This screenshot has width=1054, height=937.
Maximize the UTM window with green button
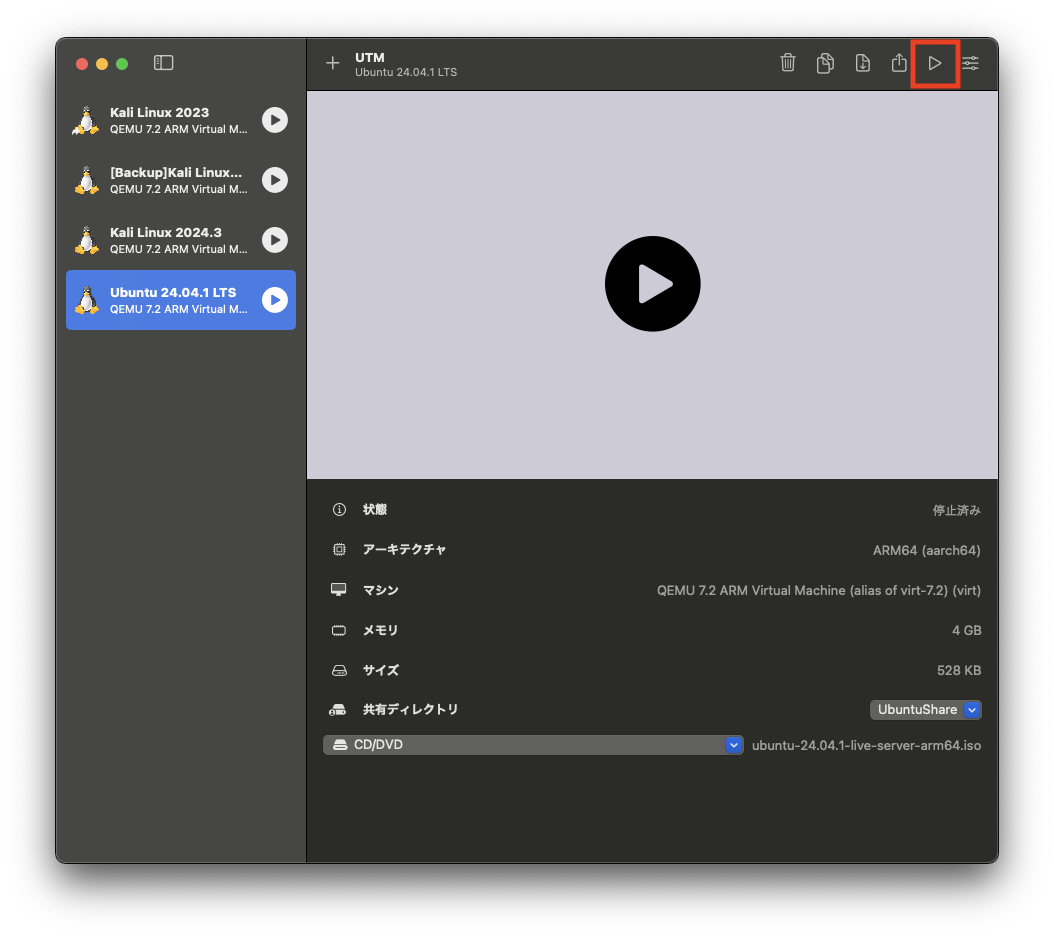[x=122, y=64]
